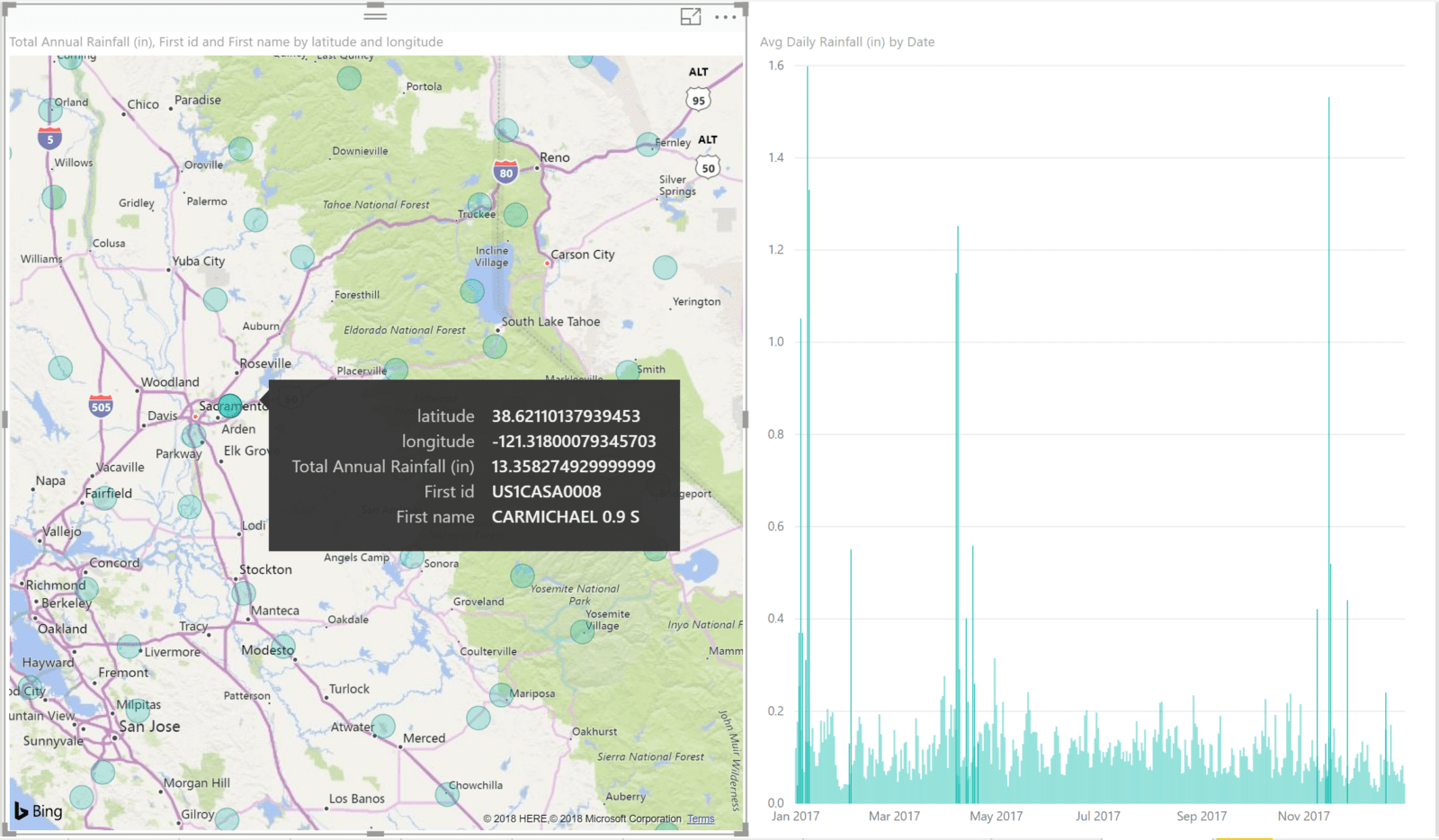Image resolution: width=1439 pixels, height=840 pixels.
Task: Click the Modesto city label
Action: pyautogui.click(x=267, y=649)
